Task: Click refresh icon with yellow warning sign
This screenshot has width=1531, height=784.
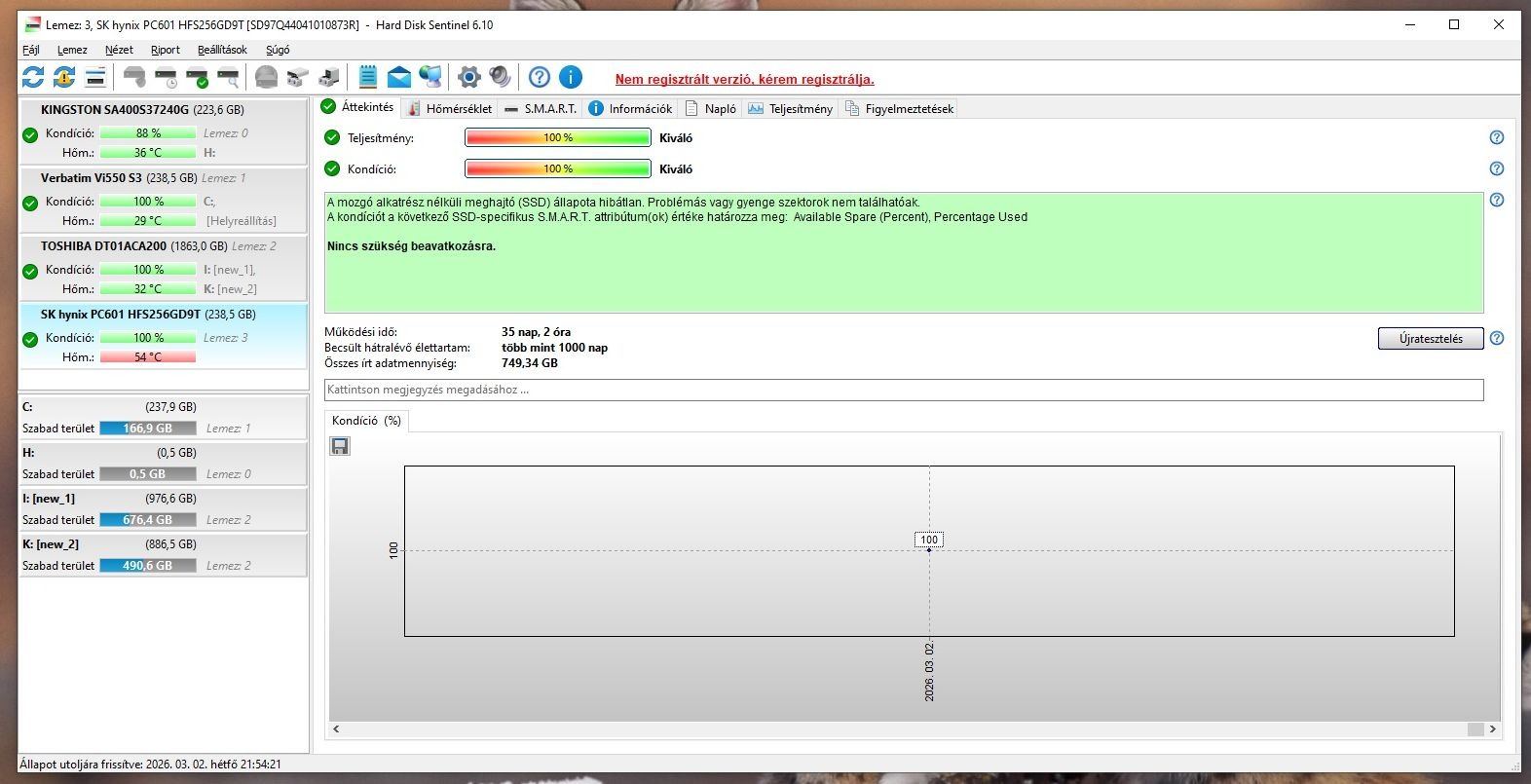Action: [64, 77]
